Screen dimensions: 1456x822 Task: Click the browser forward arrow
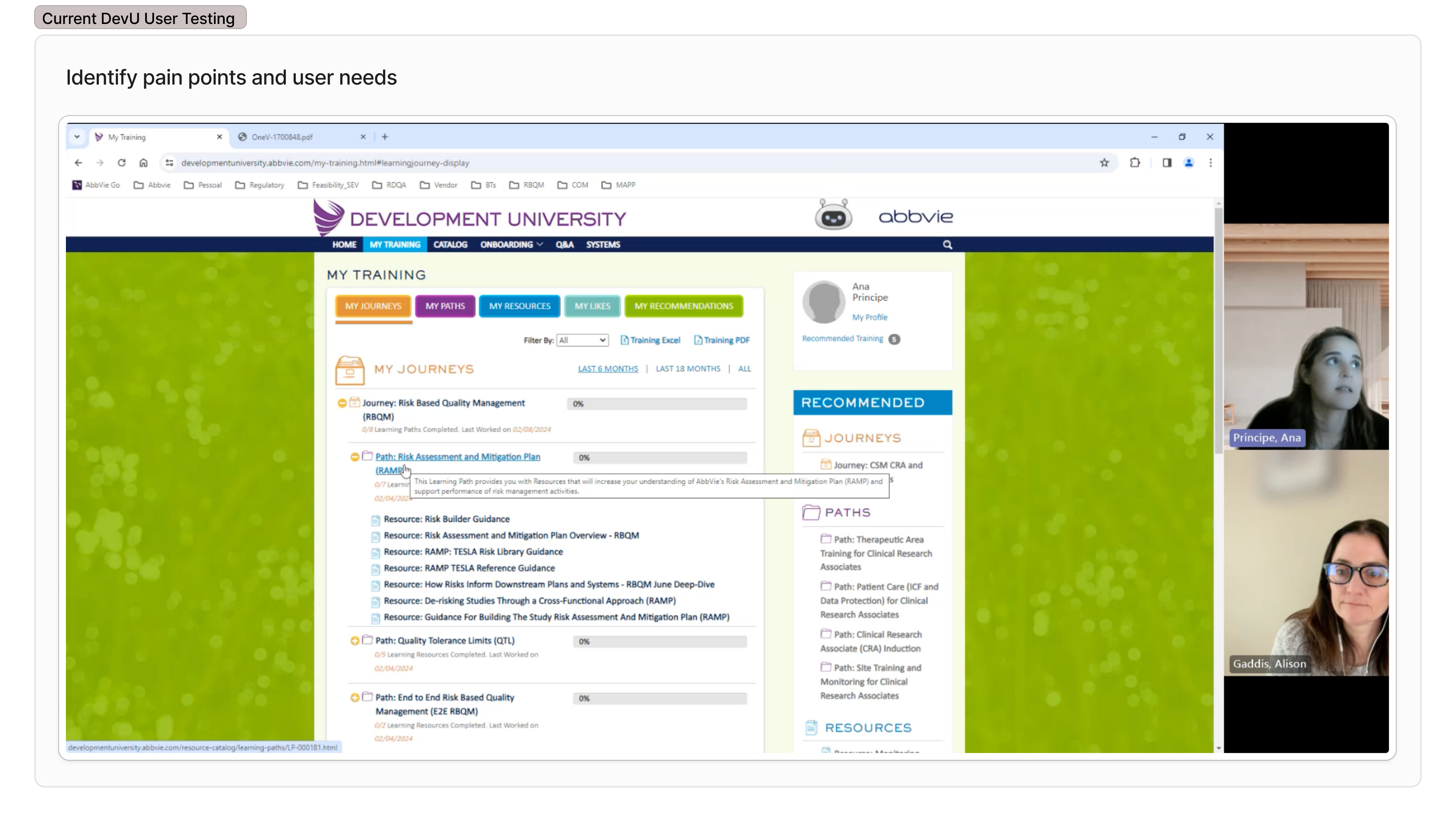(100, 163)
